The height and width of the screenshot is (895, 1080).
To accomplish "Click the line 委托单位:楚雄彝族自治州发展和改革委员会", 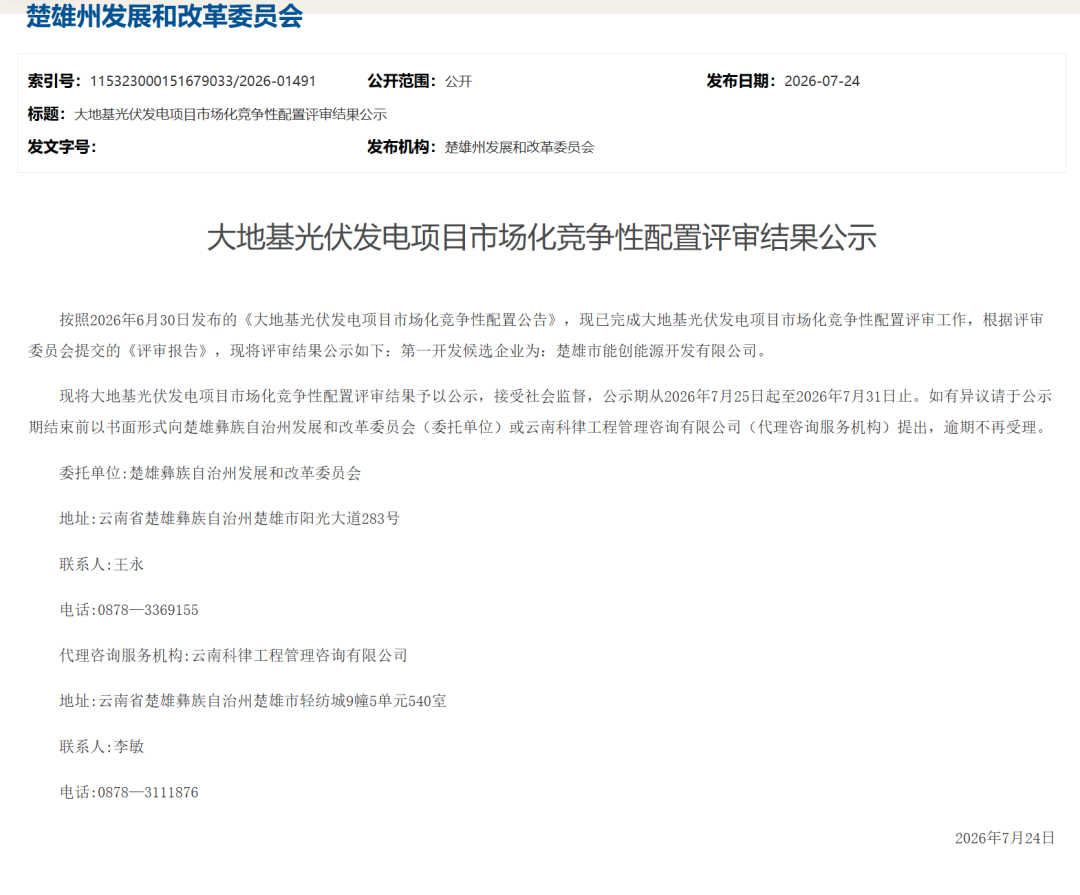I will pos(210,473).
